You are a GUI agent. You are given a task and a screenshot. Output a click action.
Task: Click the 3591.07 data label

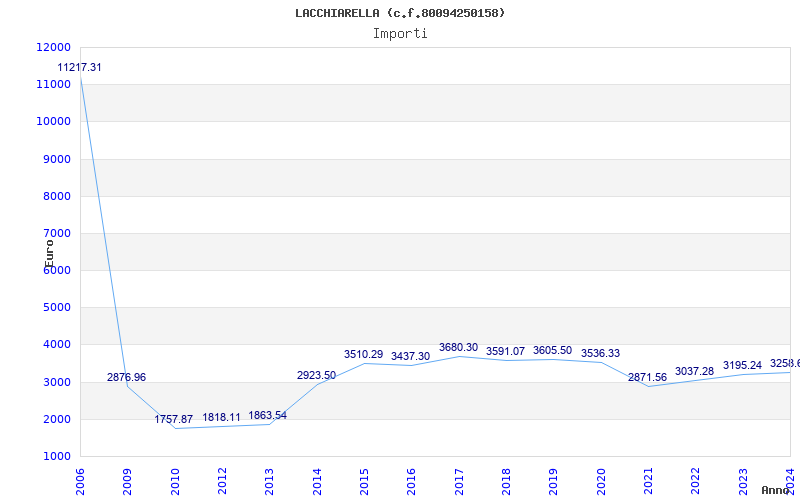(505, 351)
